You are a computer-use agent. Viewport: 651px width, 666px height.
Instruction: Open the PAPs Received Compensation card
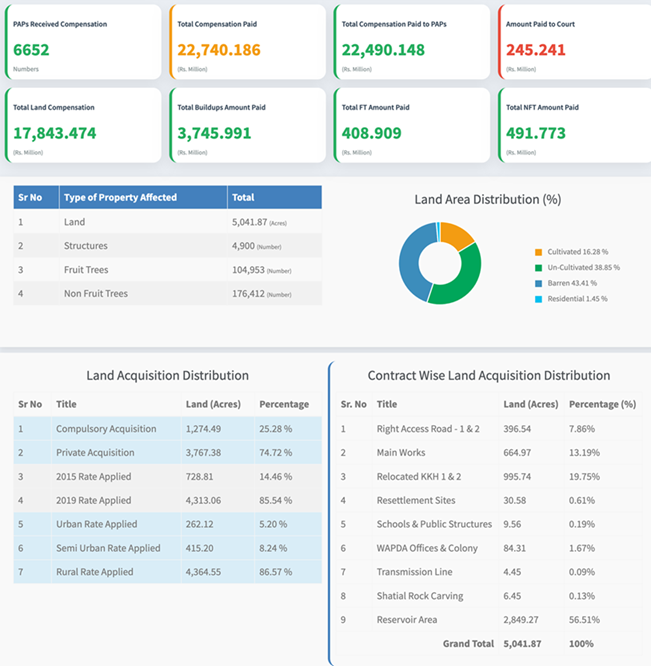[83, 42]
